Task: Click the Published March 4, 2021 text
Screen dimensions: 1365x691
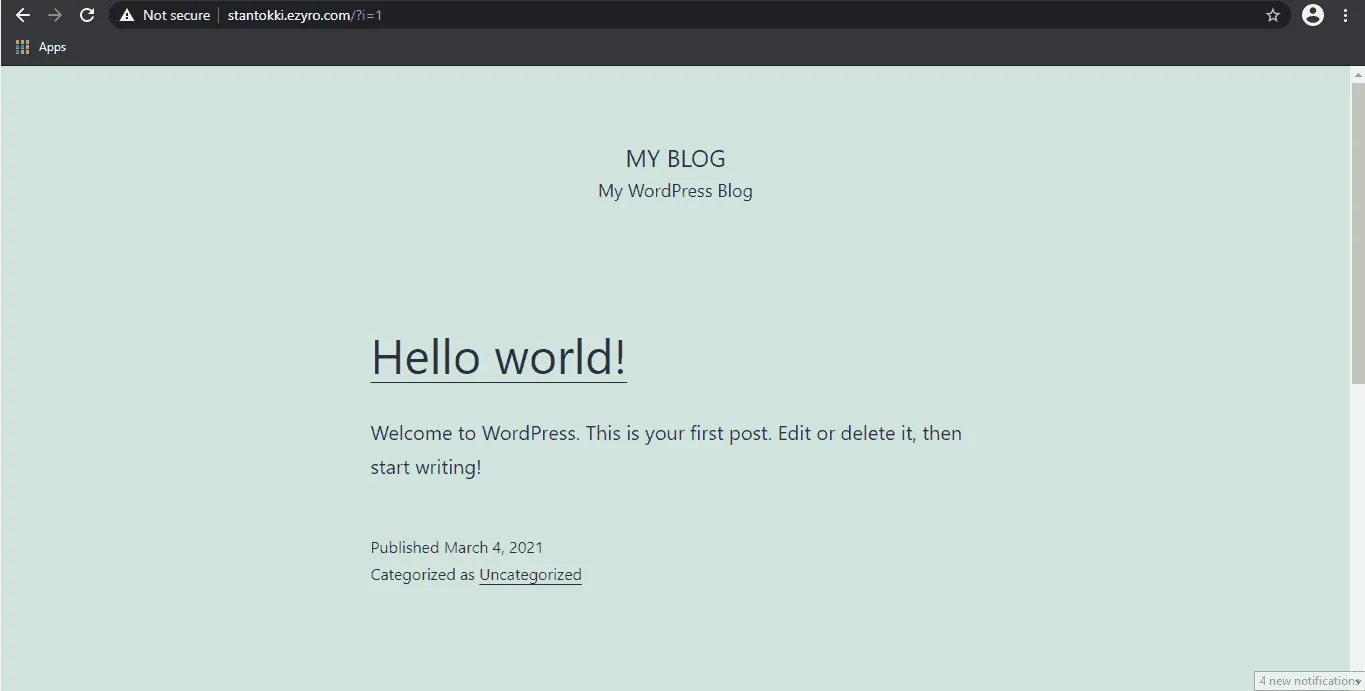Action: click(x=457, y=548)
